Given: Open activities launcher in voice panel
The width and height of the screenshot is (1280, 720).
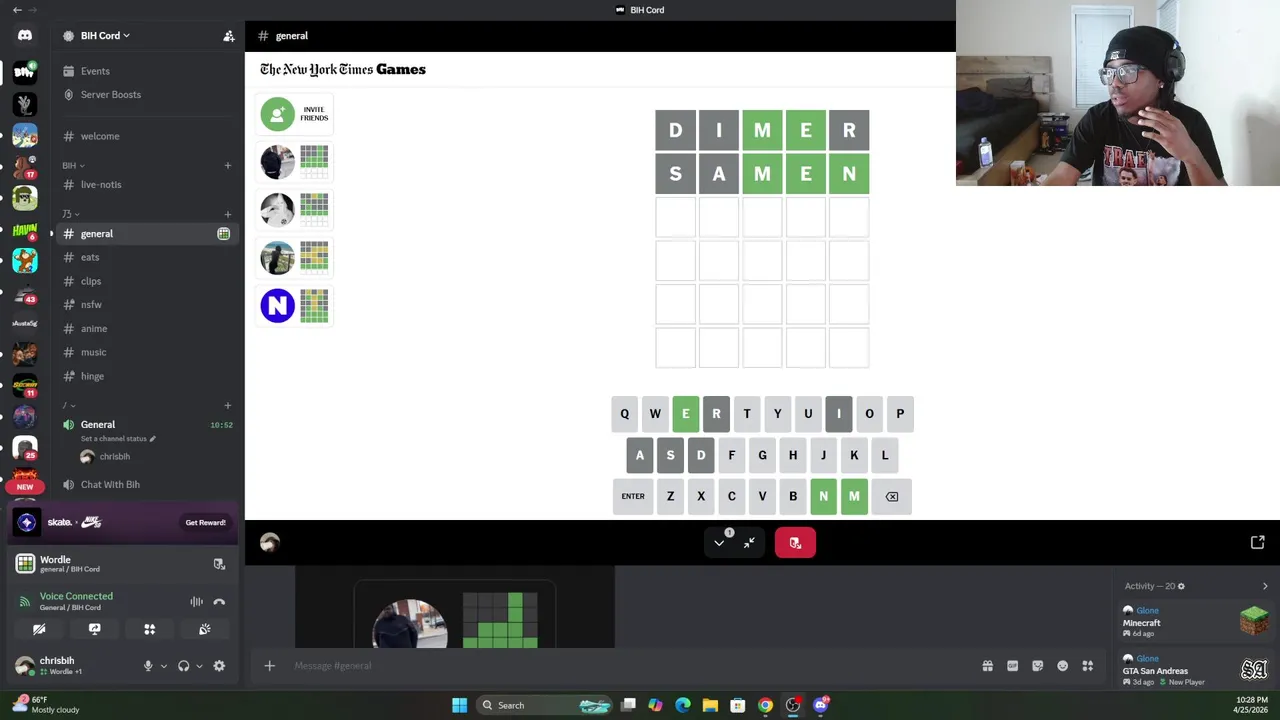Looking at the screenshot, I should pos(149,629).
